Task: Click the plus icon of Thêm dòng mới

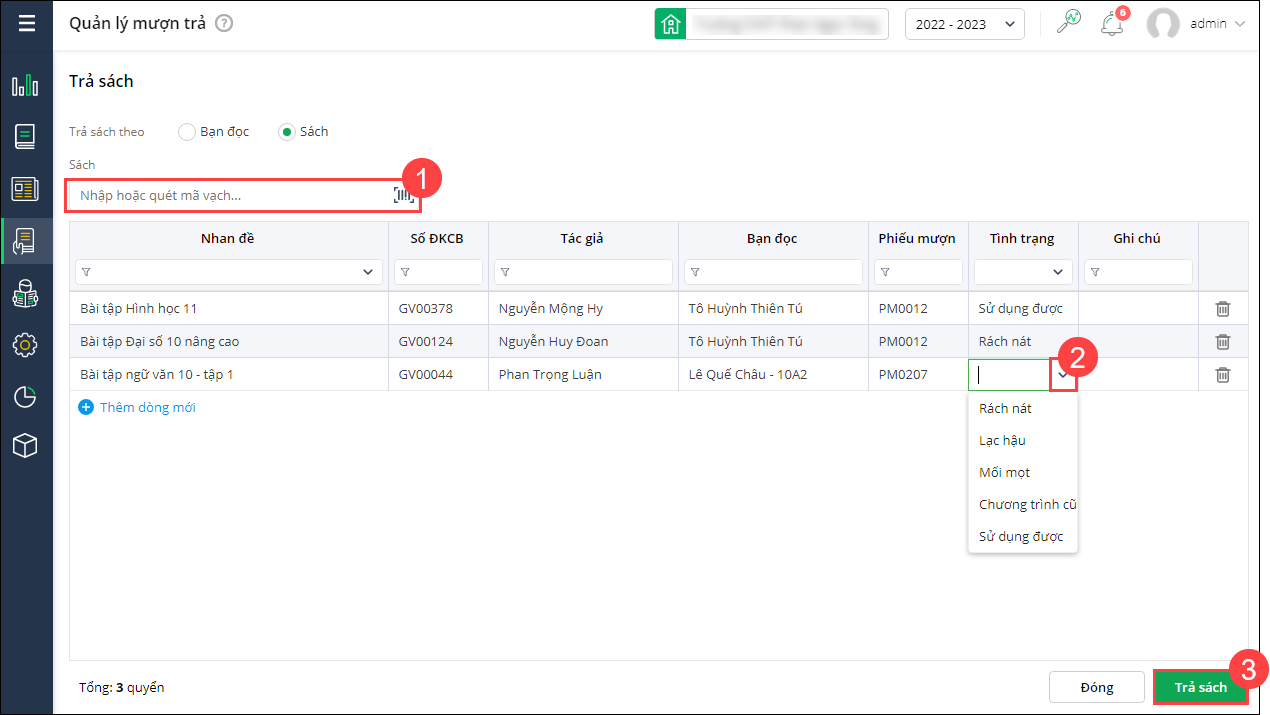Action: coord(86,407)
